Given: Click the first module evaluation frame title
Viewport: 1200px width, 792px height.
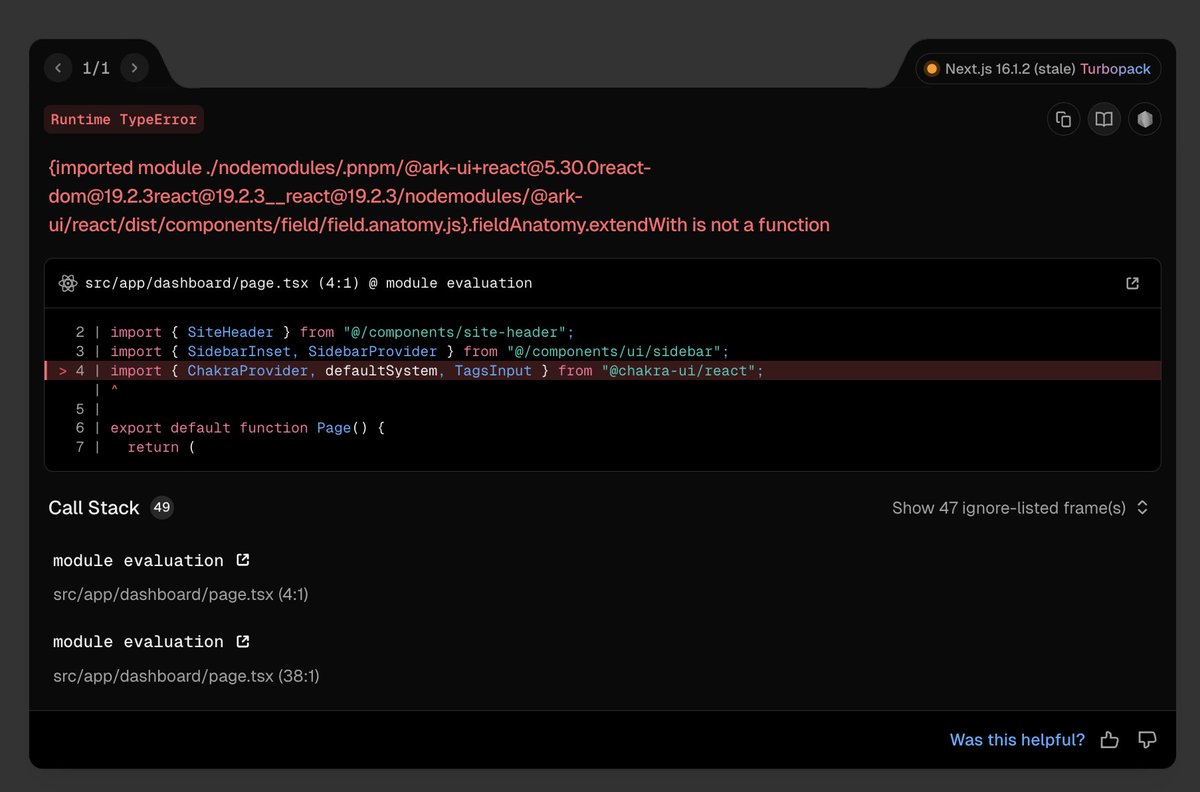Looking at the screenshot, I should point(138,560).
